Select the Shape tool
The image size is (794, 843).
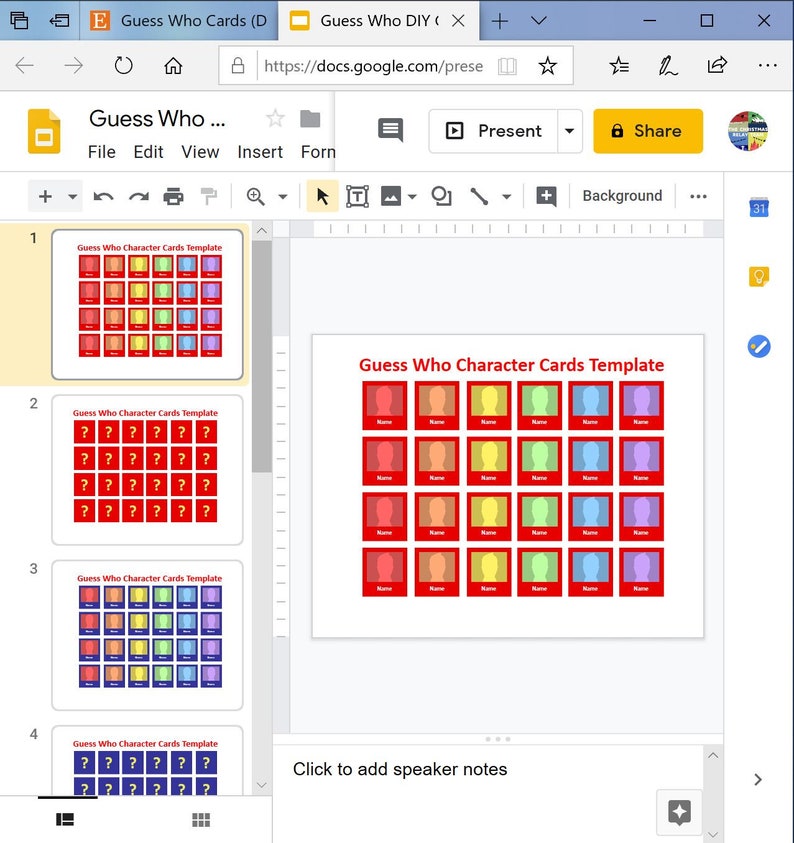(x=441, y=196)
